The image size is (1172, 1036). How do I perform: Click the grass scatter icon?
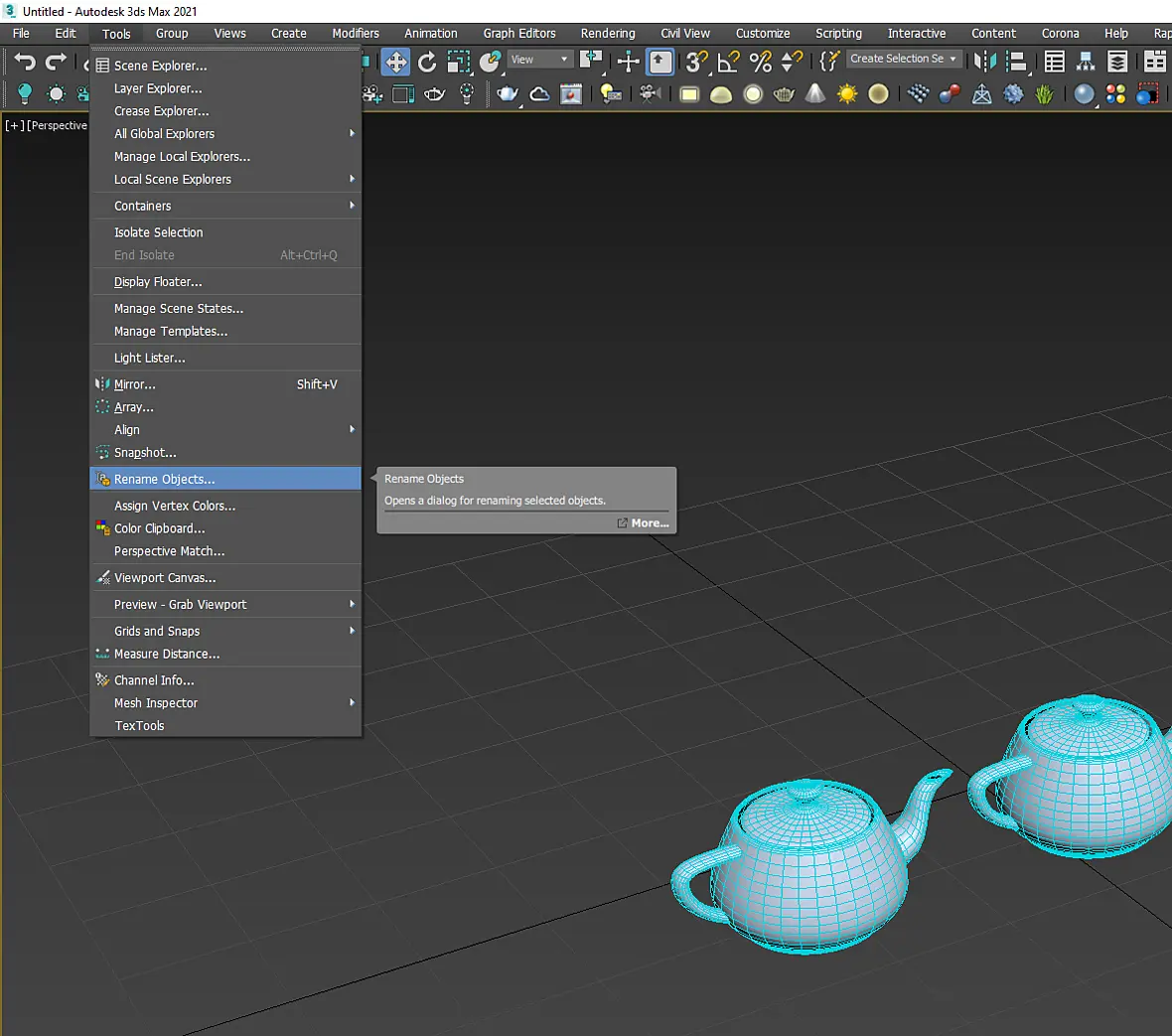coord(1044,94)
